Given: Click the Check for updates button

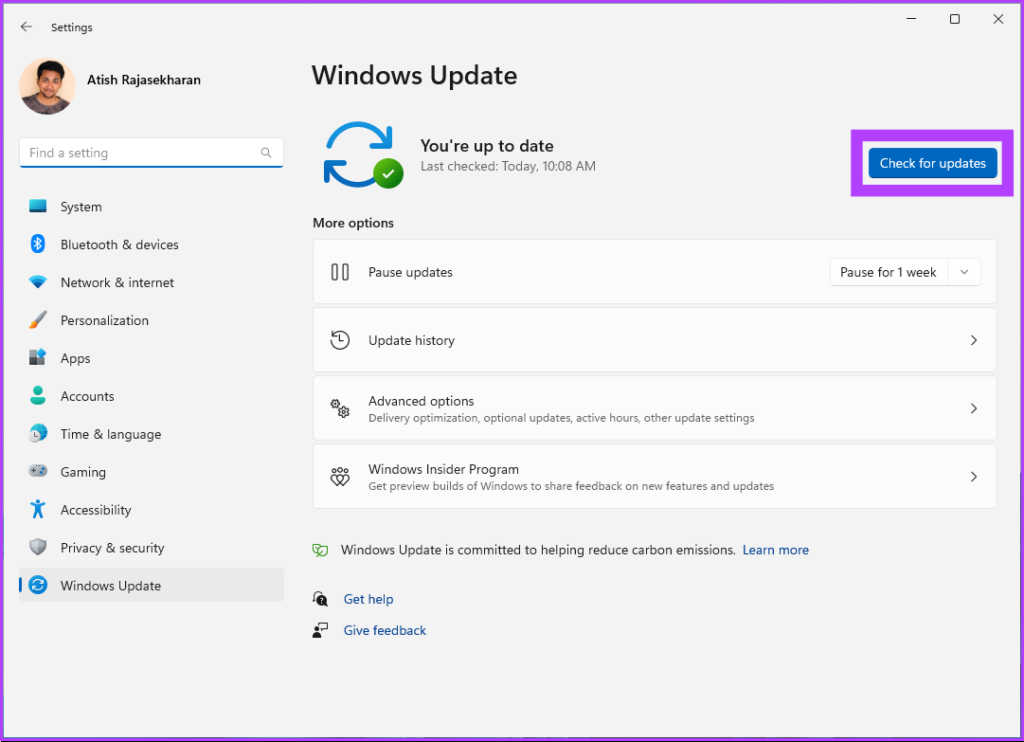Looking at the screenshot, I should [x=932, y=163].
